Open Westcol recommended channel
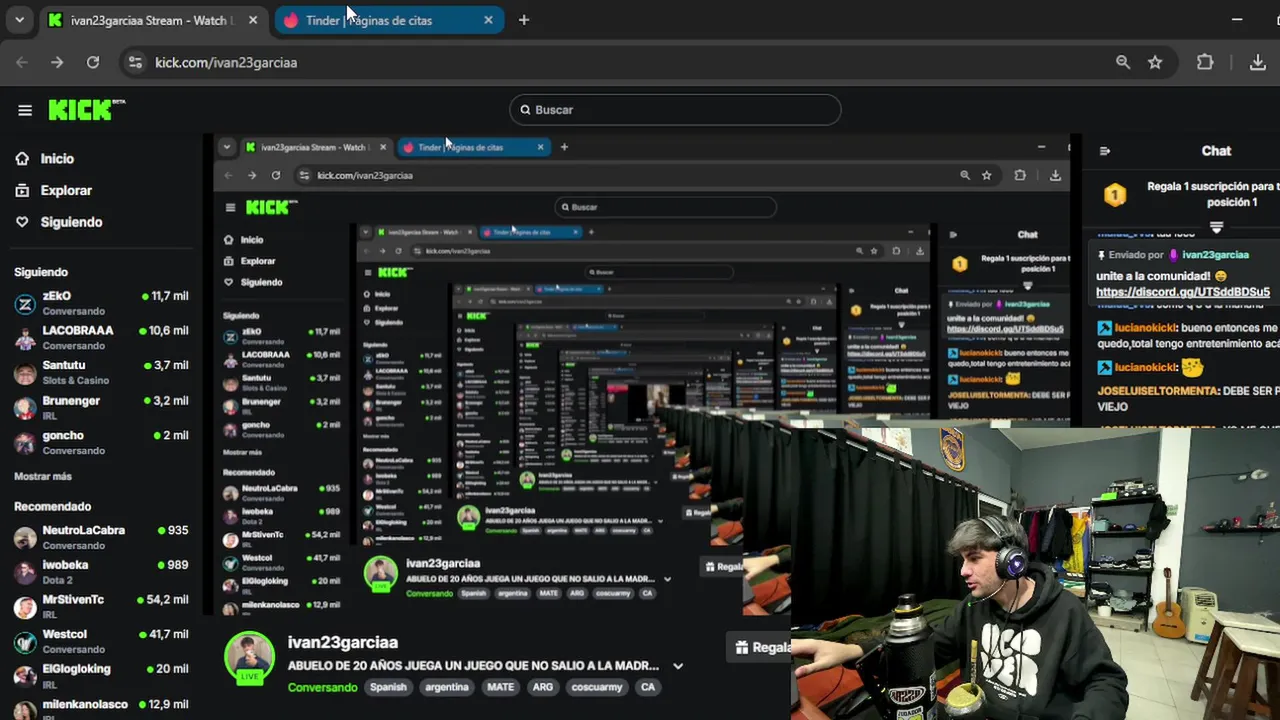Image resolution: width=1280 pixels, height=720 pixels. [x=100, y=641]
